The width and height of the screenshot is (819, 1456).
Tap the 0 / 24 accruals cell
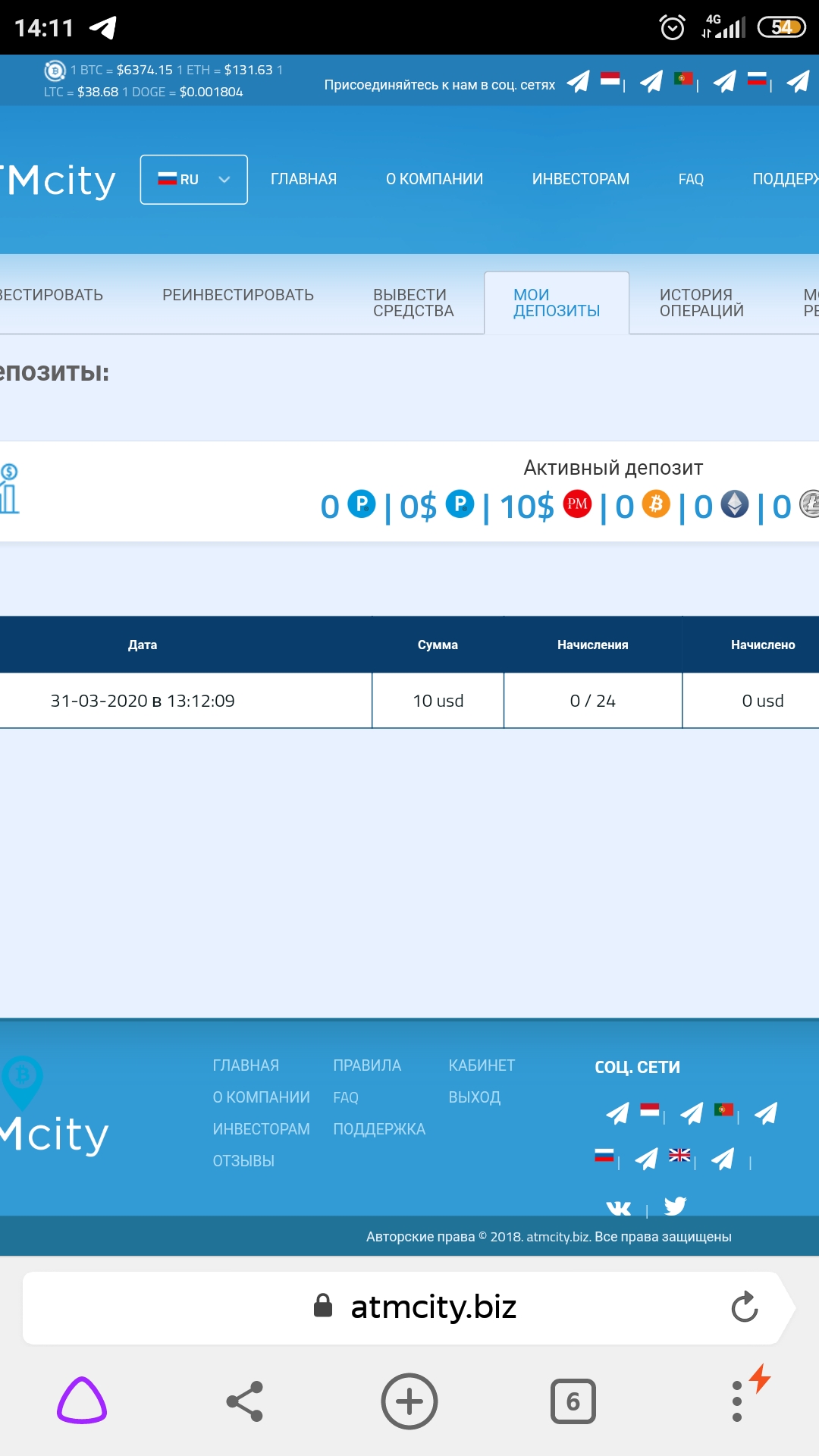(593, 701)
